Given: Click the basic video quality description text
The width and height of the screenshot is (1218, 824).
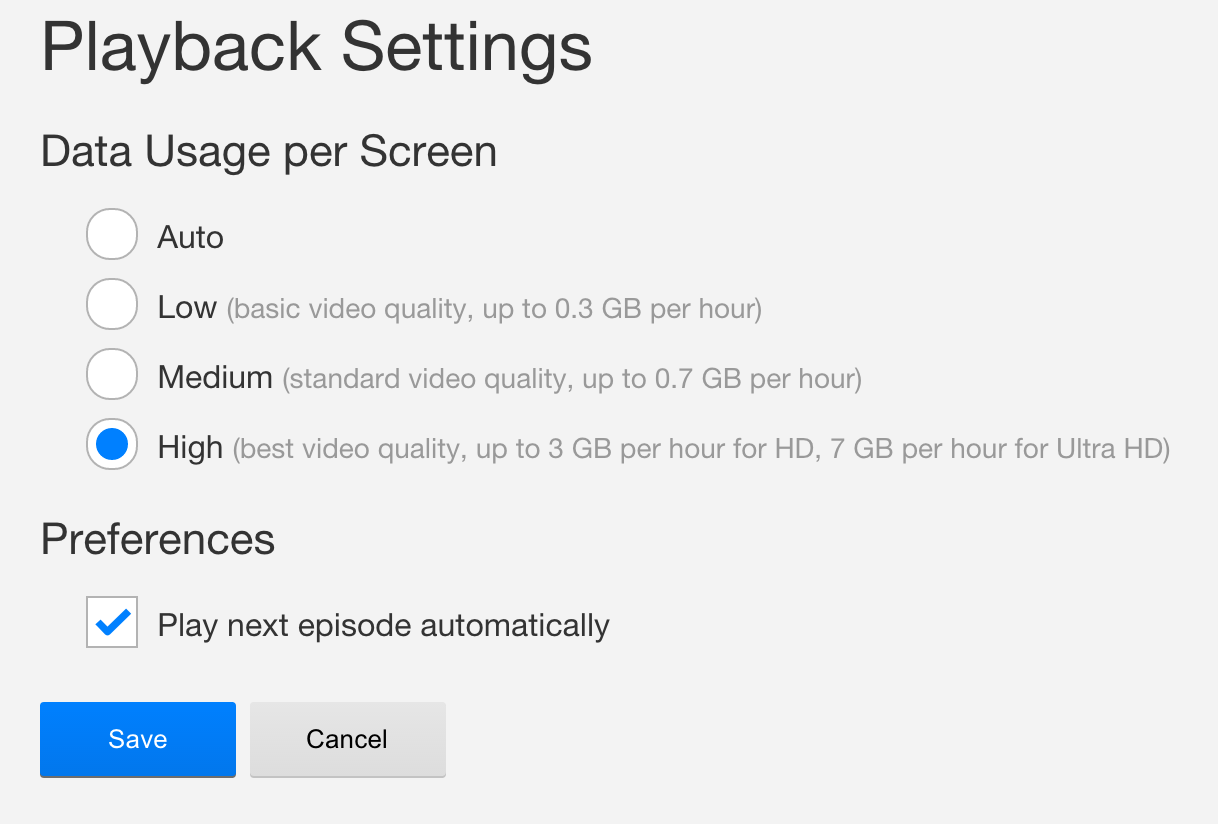Looking at the screenshot, I should (x=494, y=309).
